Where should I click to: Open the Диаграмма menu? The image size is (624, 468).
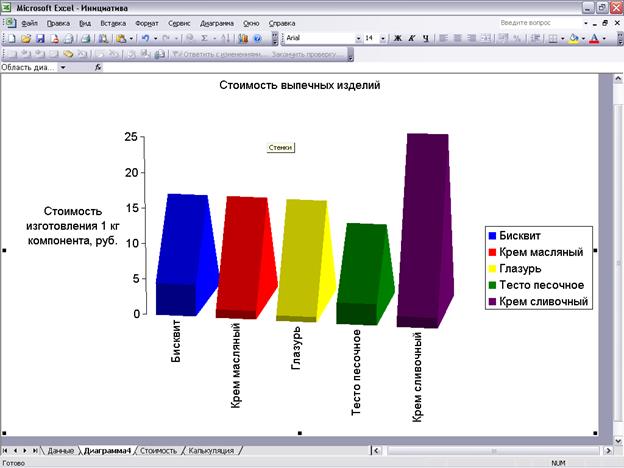[x=219, y=21]
